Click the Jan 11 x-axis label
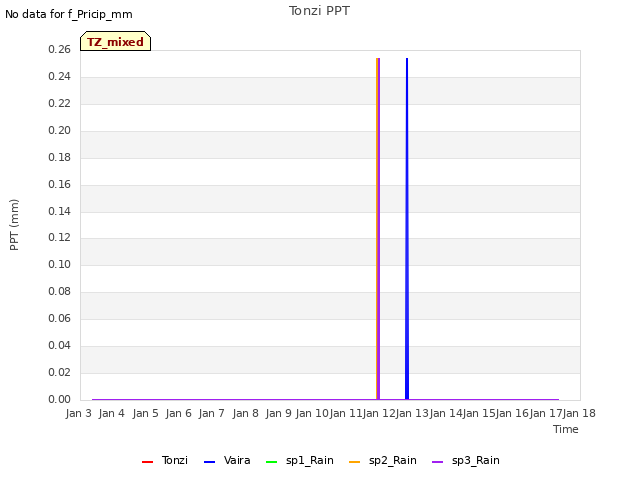The image size is (640, 480). click(345, 413)
